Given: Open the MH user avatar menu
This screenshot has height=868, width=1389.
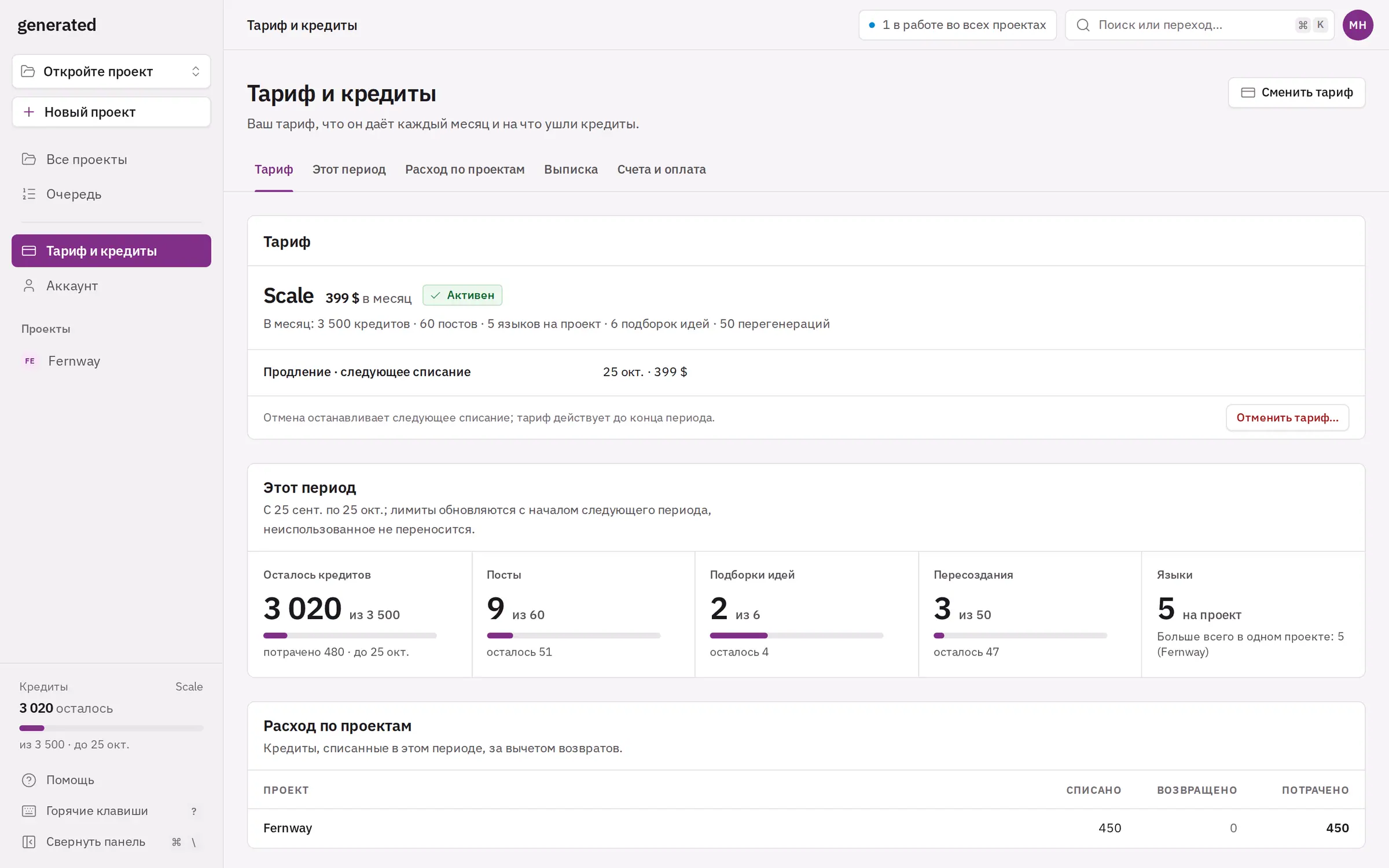Looking at the screenshot, I should click(x=1358, y=25).
